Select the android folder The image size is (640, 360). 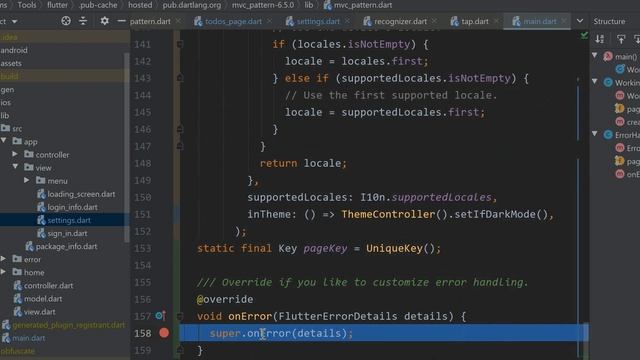(x=14, y=50)
